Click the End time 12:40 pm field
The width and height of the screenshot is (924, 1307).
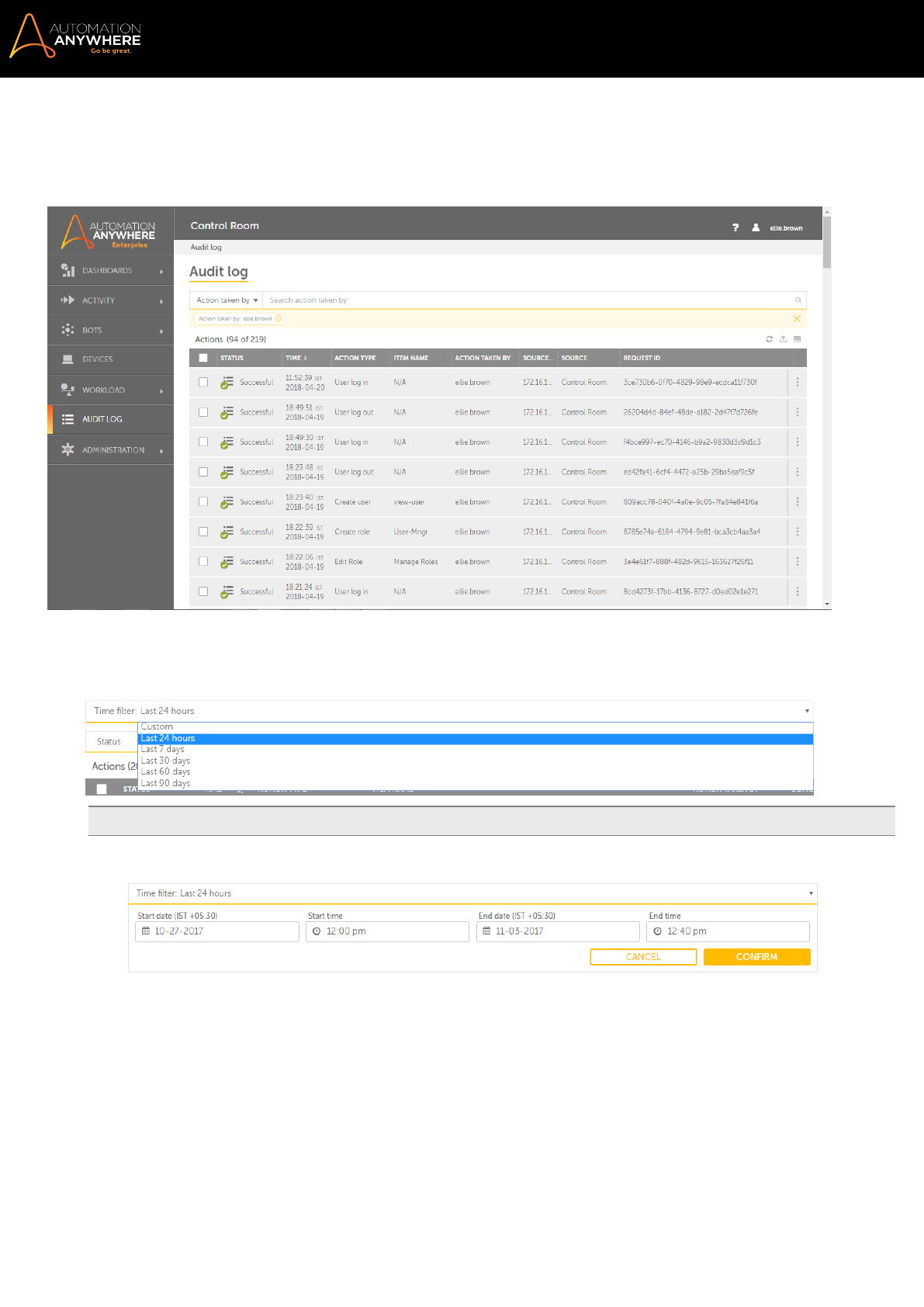[x=728, y=931]
